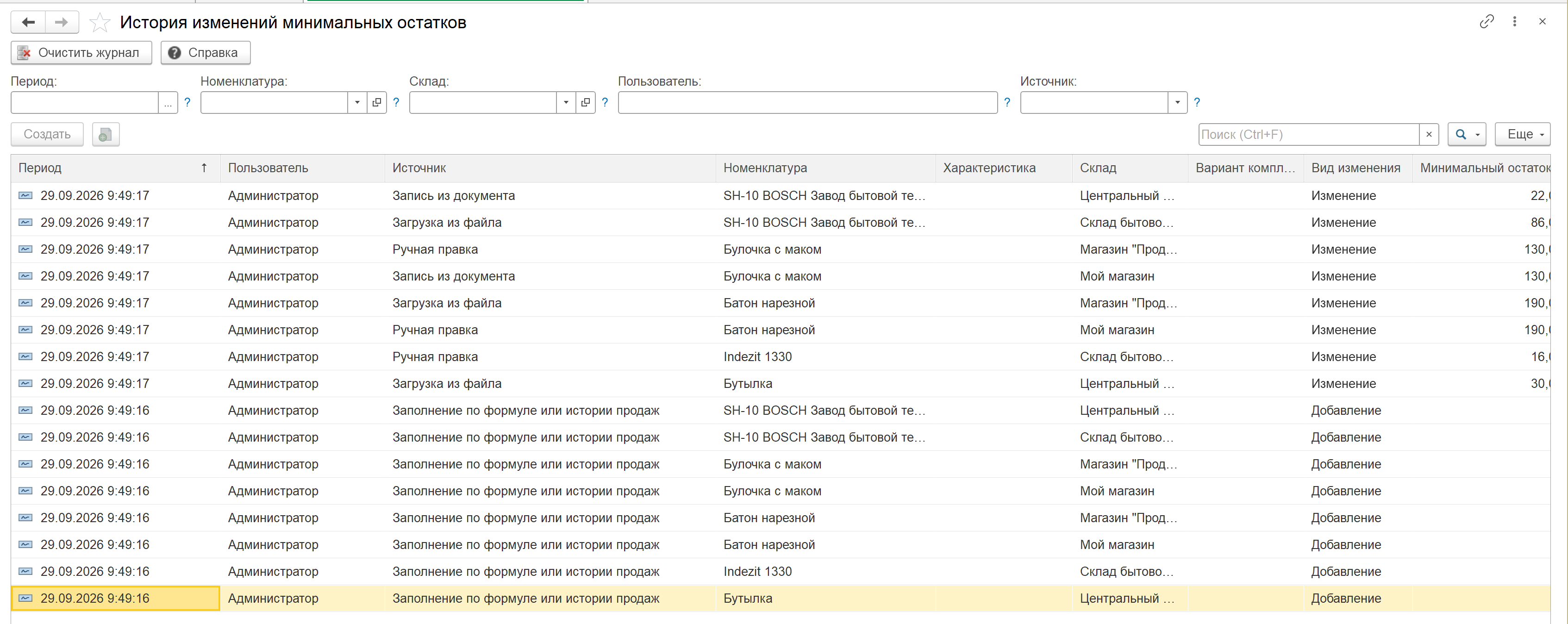Expand the Источник filter dropdown arrow

pyautogui.click(x=1177, y=102)
